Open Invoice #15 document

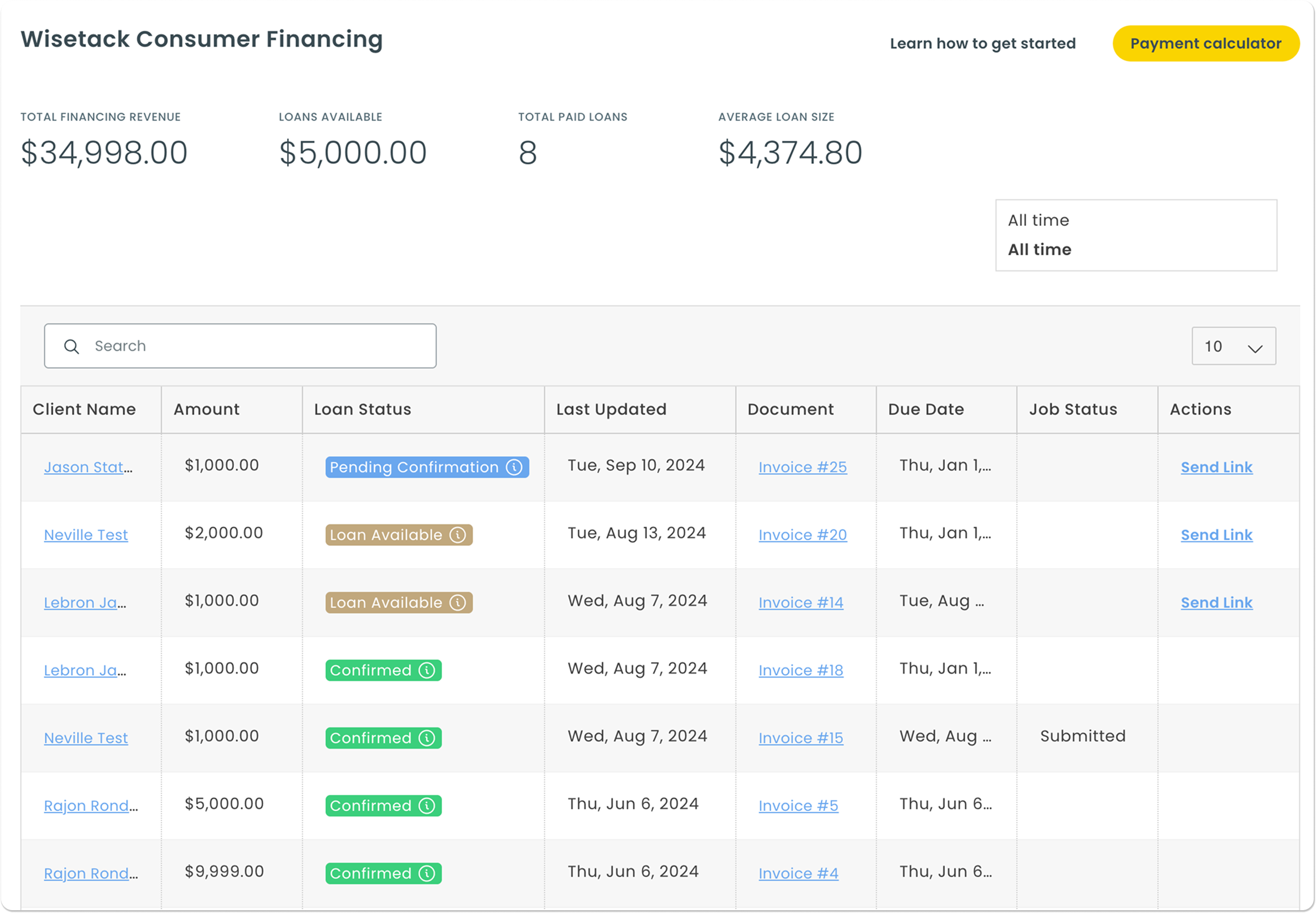(x=801, y=737)
